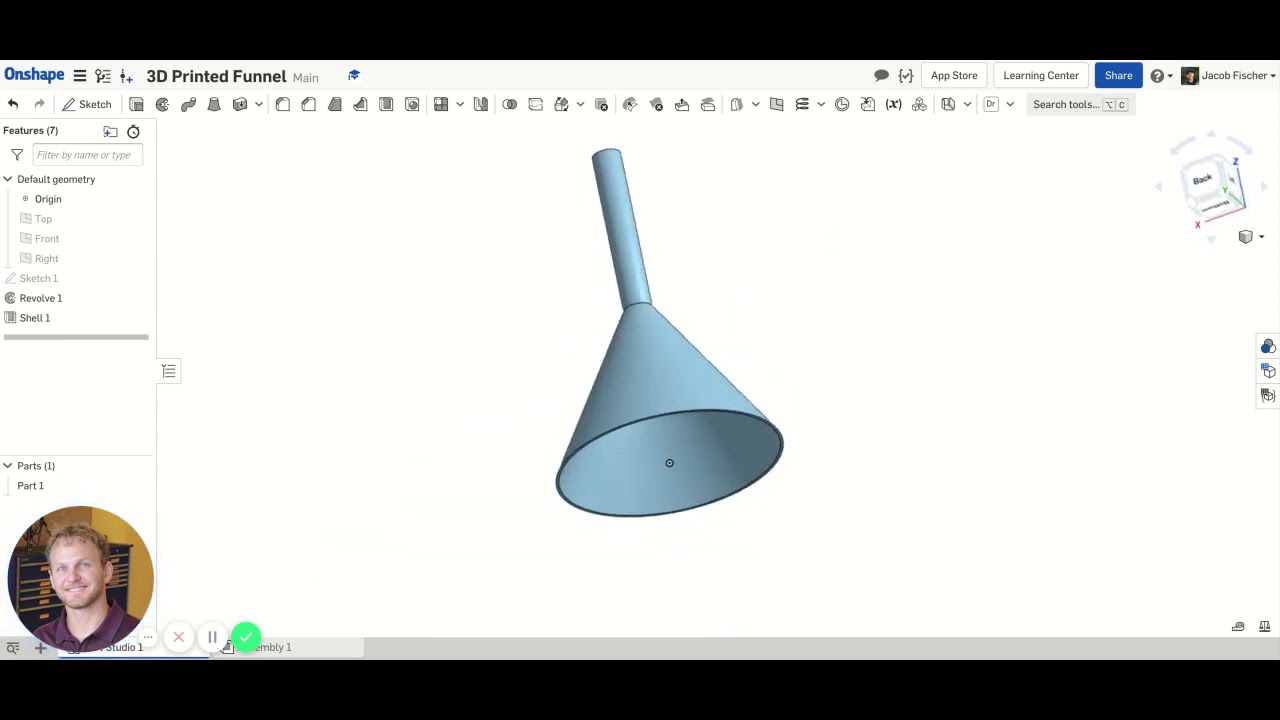Viewport: 1280px width, 720px height.
Task: Select the Helix tool
Action: pos(802,104)
